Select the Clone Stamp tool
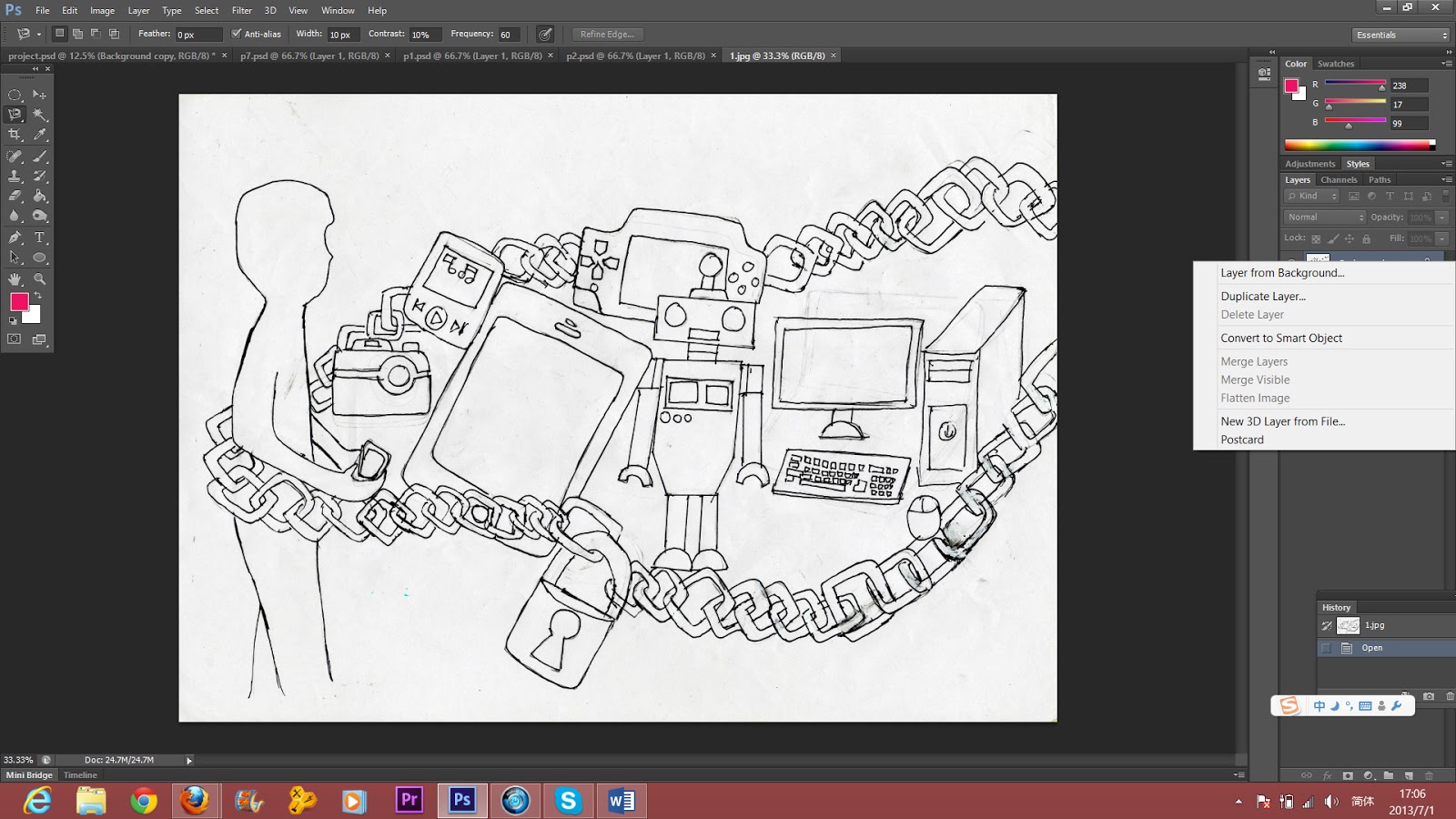Image resolution: width=1456 pixels, height=819 pixels. (x=15, y=176)
